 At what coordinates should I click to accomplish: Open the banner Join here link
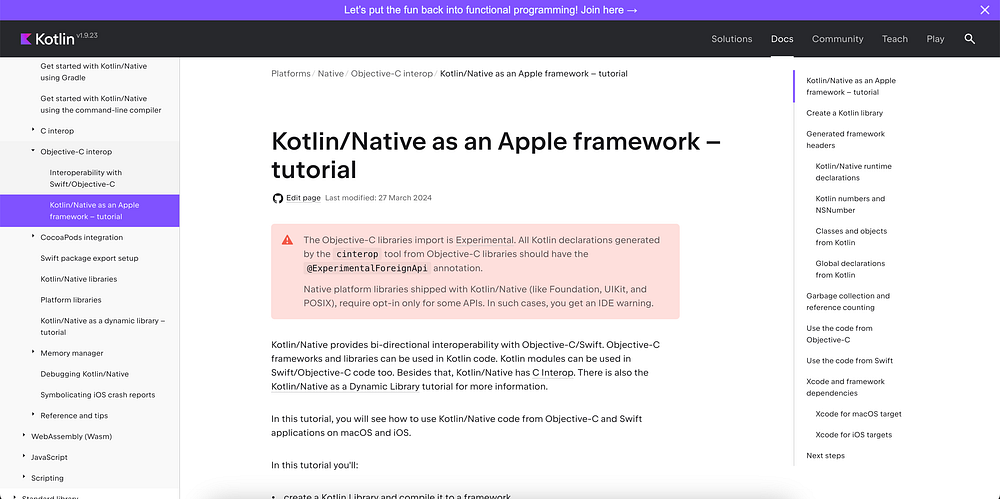click(610, 10)
